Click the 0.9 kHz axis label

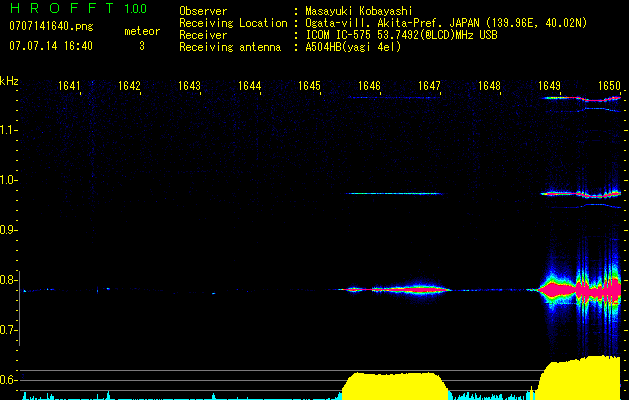[8, 230]
